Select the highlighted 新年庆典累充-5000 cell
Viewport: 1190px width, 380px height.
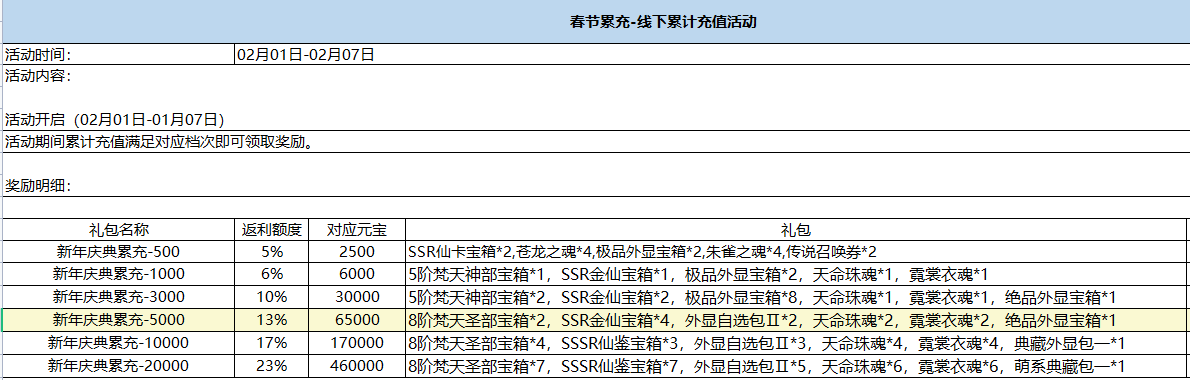coord(118,319)
